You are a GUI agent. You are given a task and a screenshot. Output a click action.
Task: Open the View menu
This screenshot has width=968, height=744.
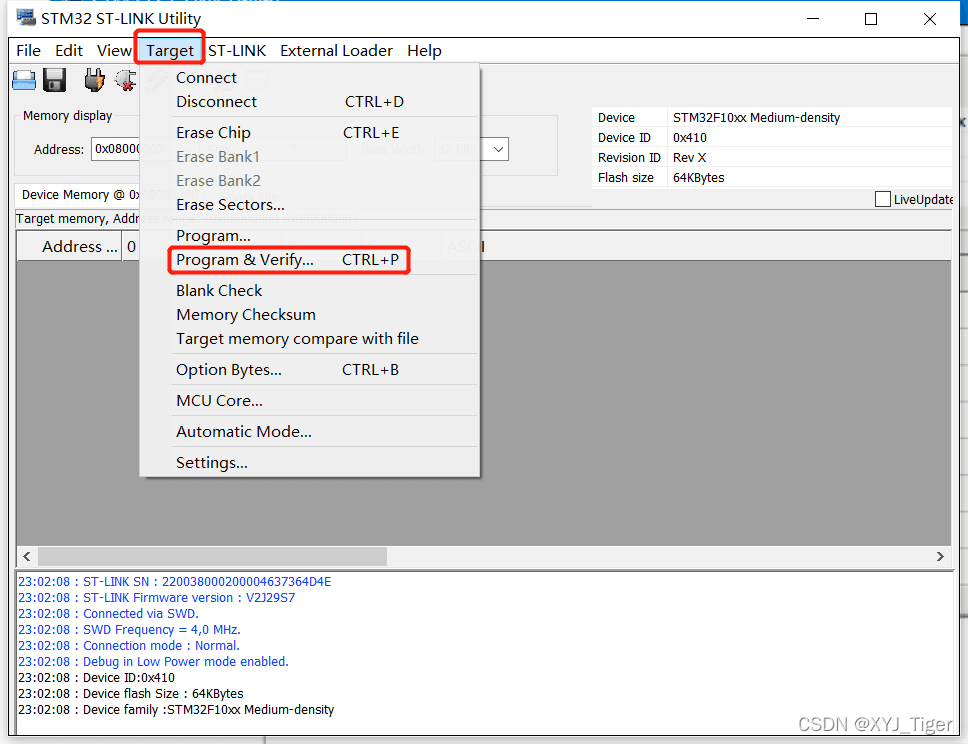point(114,51)
